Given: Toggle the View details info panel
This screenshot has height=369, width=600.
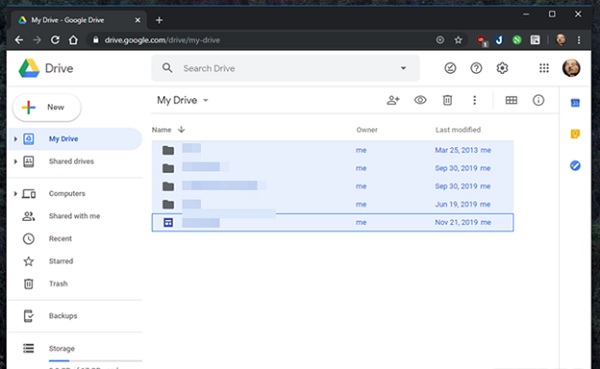Looking at the screenshot, I should click(x=538, y=100).
